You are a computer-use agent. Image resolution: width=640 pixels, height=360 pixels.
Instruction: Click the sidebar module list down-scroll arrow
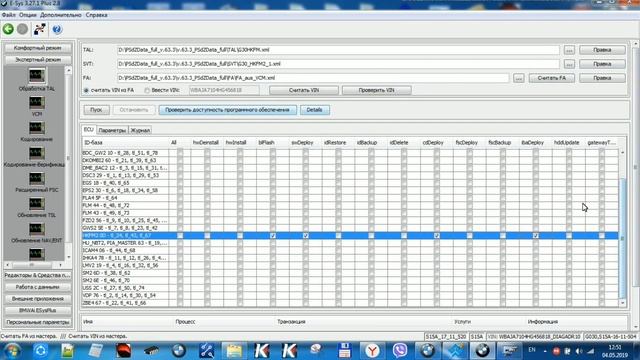click(x=68, y=257)
